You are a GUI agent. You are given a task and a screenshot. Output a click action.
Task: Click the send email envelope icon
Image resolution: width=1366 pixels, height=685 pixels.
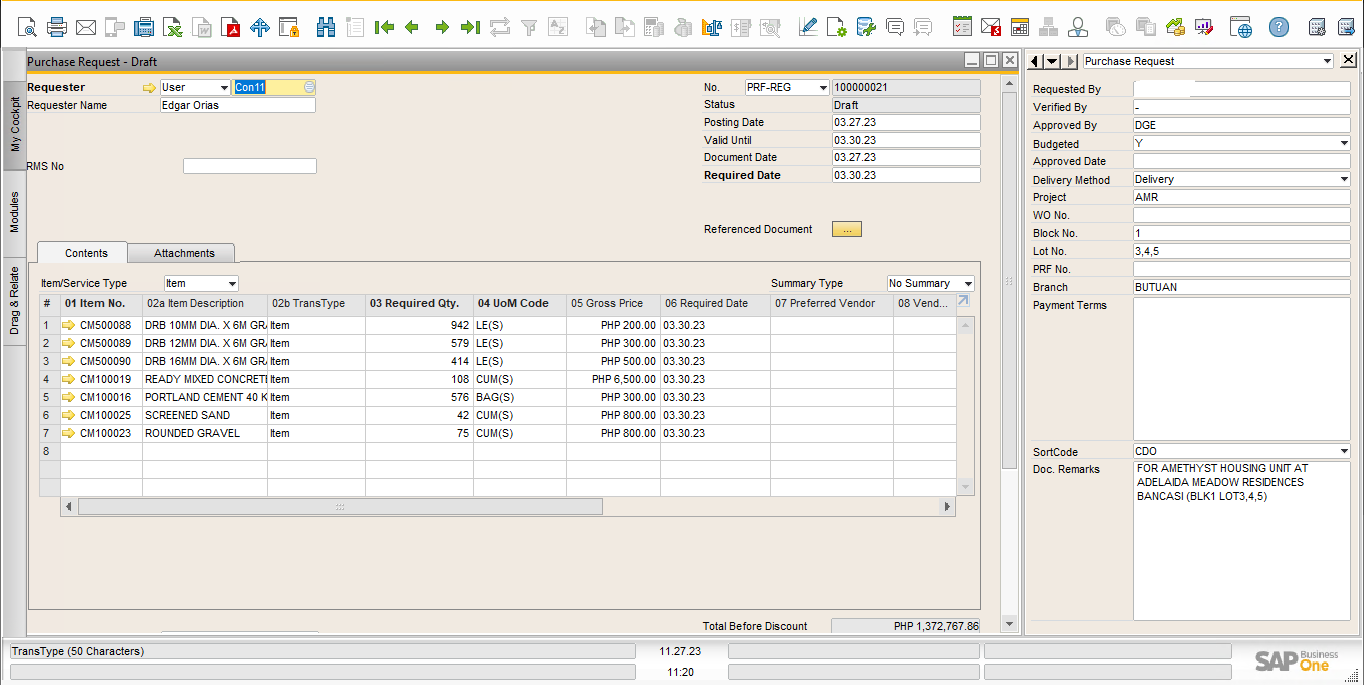[86, 27]
